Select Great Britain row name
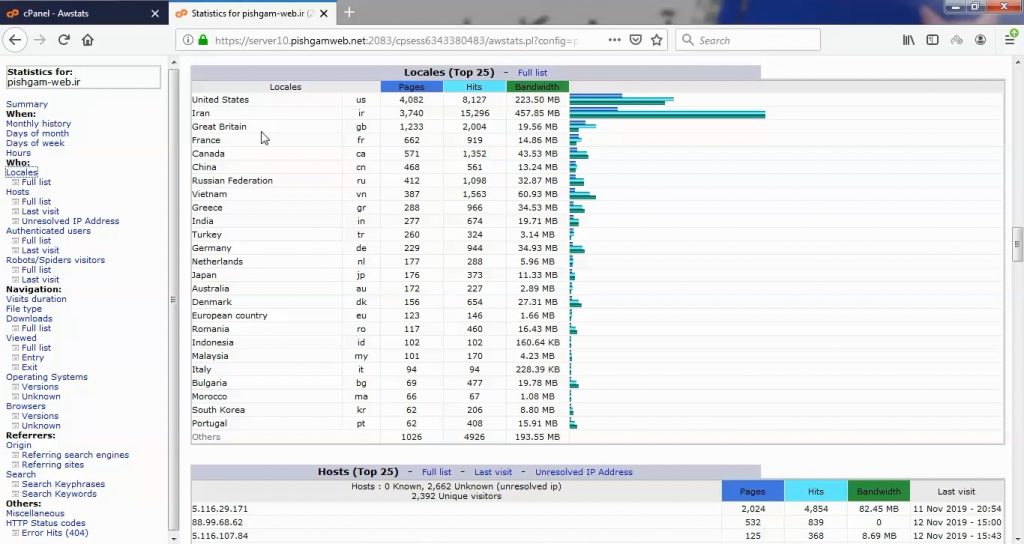The width and height of the screenshot is (1024, 544). (x=219, y=127)
